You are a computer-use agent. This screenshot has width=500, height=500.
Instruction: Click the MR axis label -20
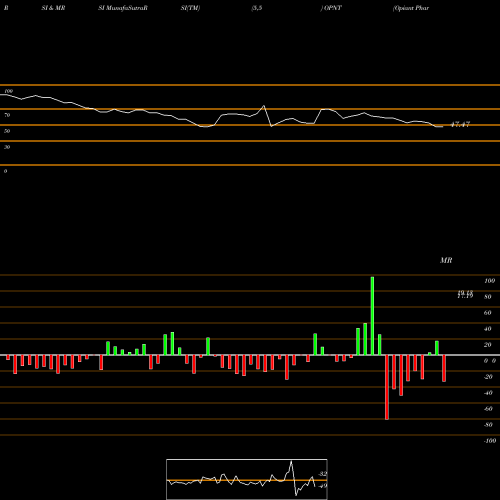(488, 377)
